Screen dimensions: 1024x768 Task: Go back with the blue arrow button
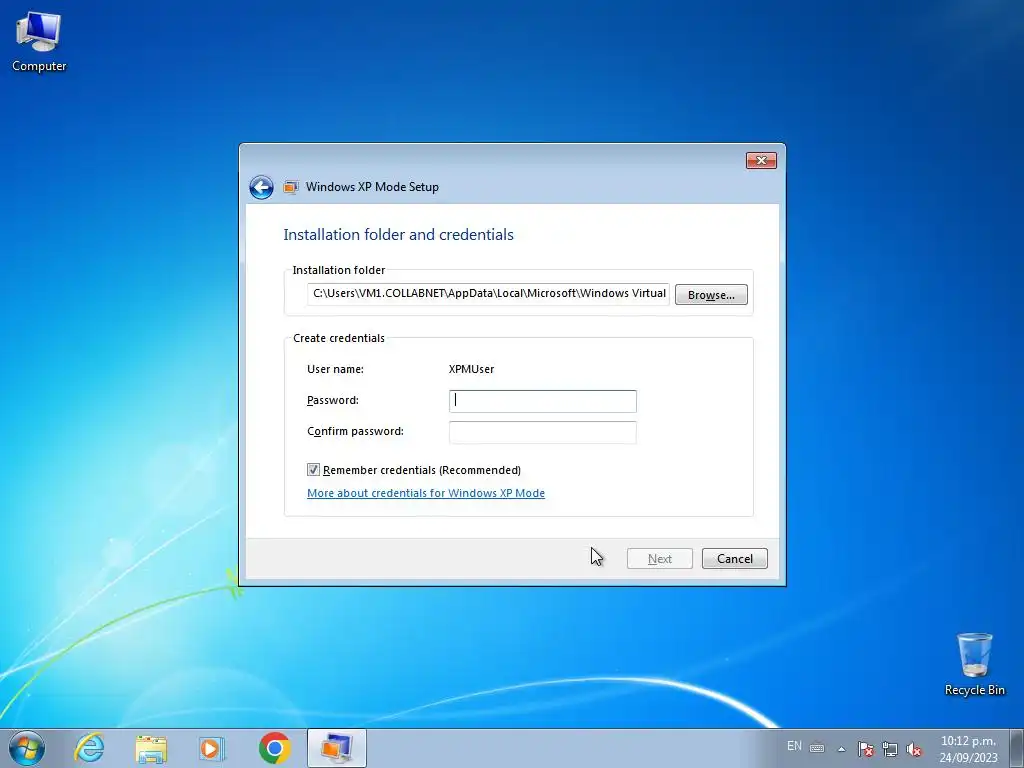261,187
